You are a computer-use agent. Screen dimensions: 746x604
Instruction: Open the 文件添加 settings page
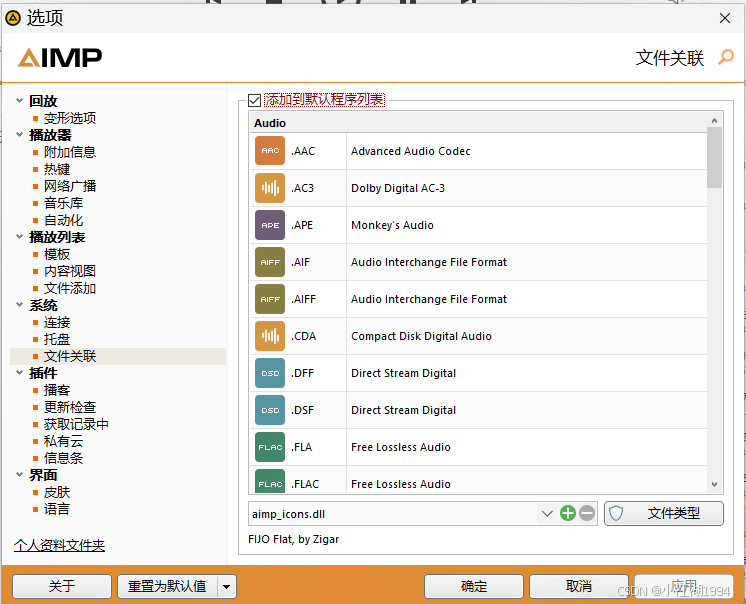[x=70, y=288]
